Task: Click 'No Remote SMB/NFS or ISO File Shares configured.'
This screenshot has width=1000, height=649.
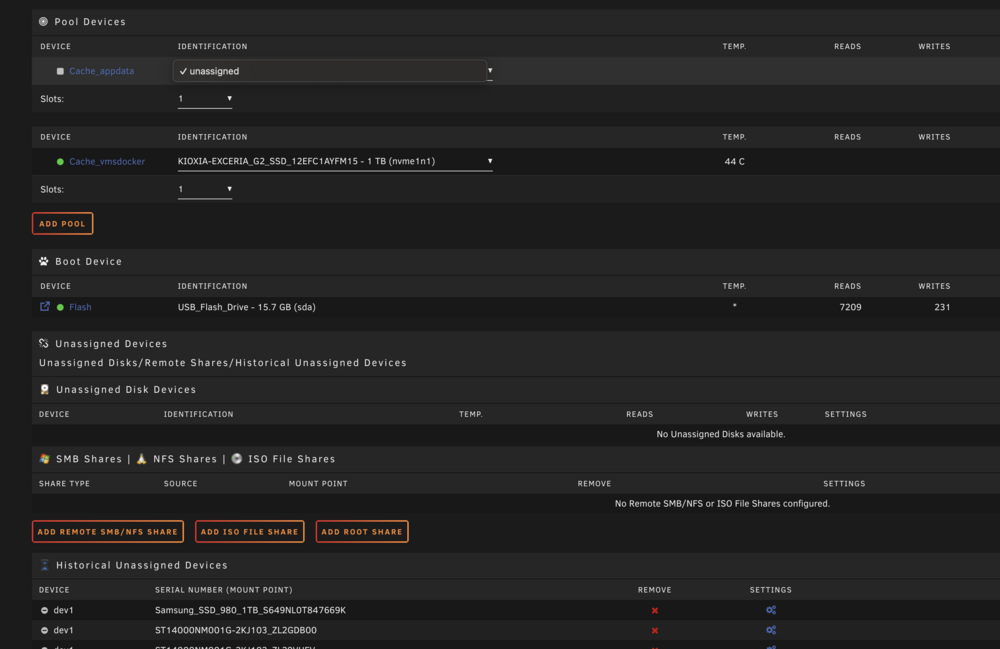Action: click(x=722, y=504)
